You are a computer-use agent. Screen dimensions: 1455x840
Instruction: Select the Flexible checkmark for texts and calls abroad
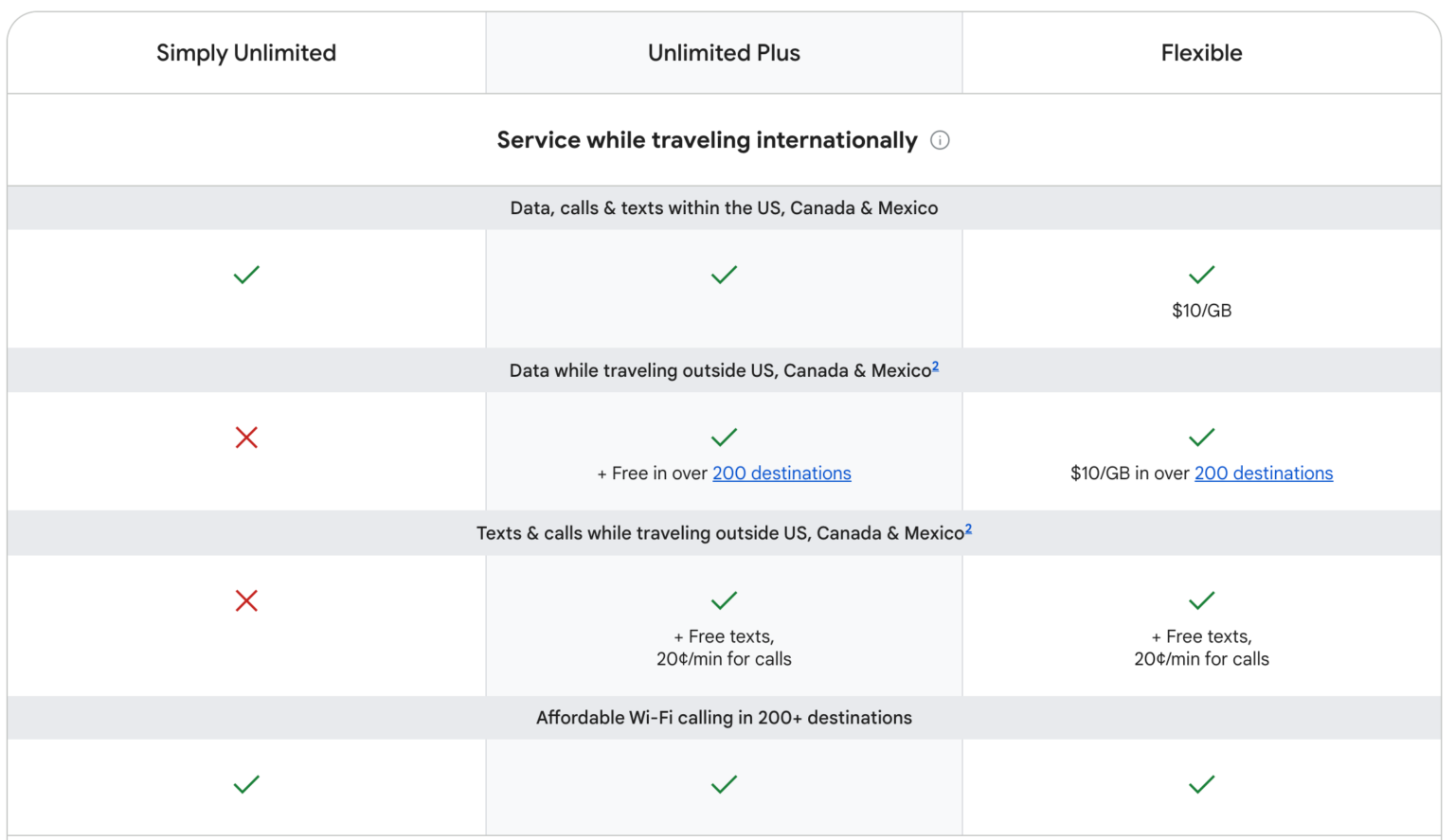pos(1200,599)
